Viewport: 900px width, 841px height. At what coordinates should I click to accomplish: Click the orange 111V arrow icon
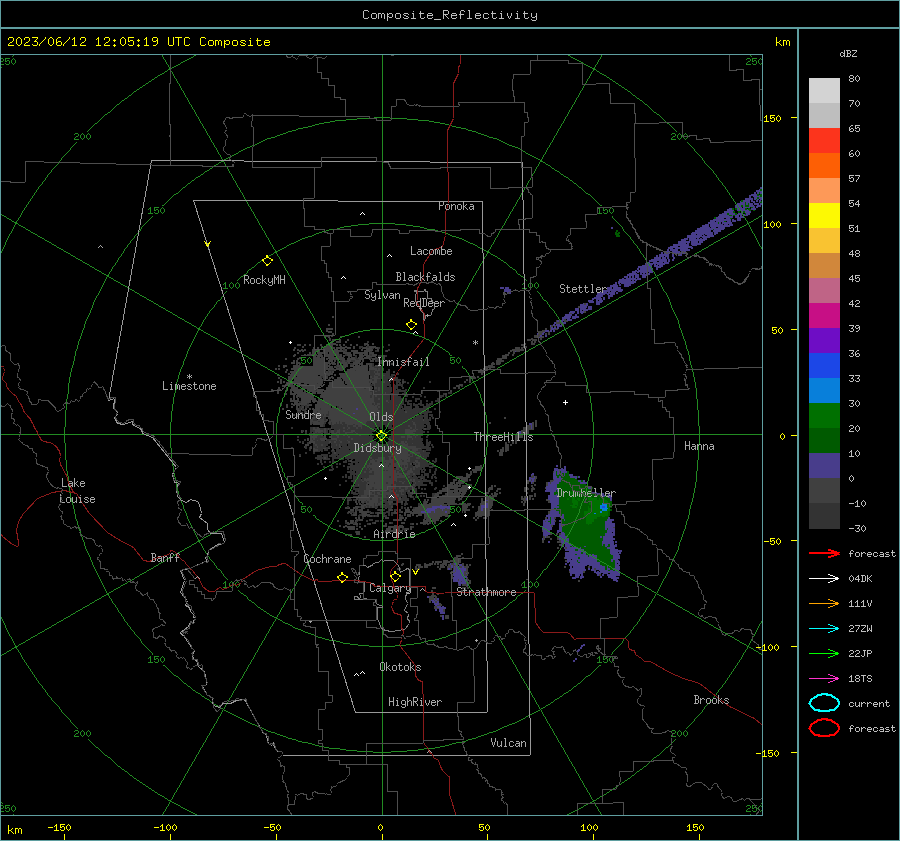point(824,603)
